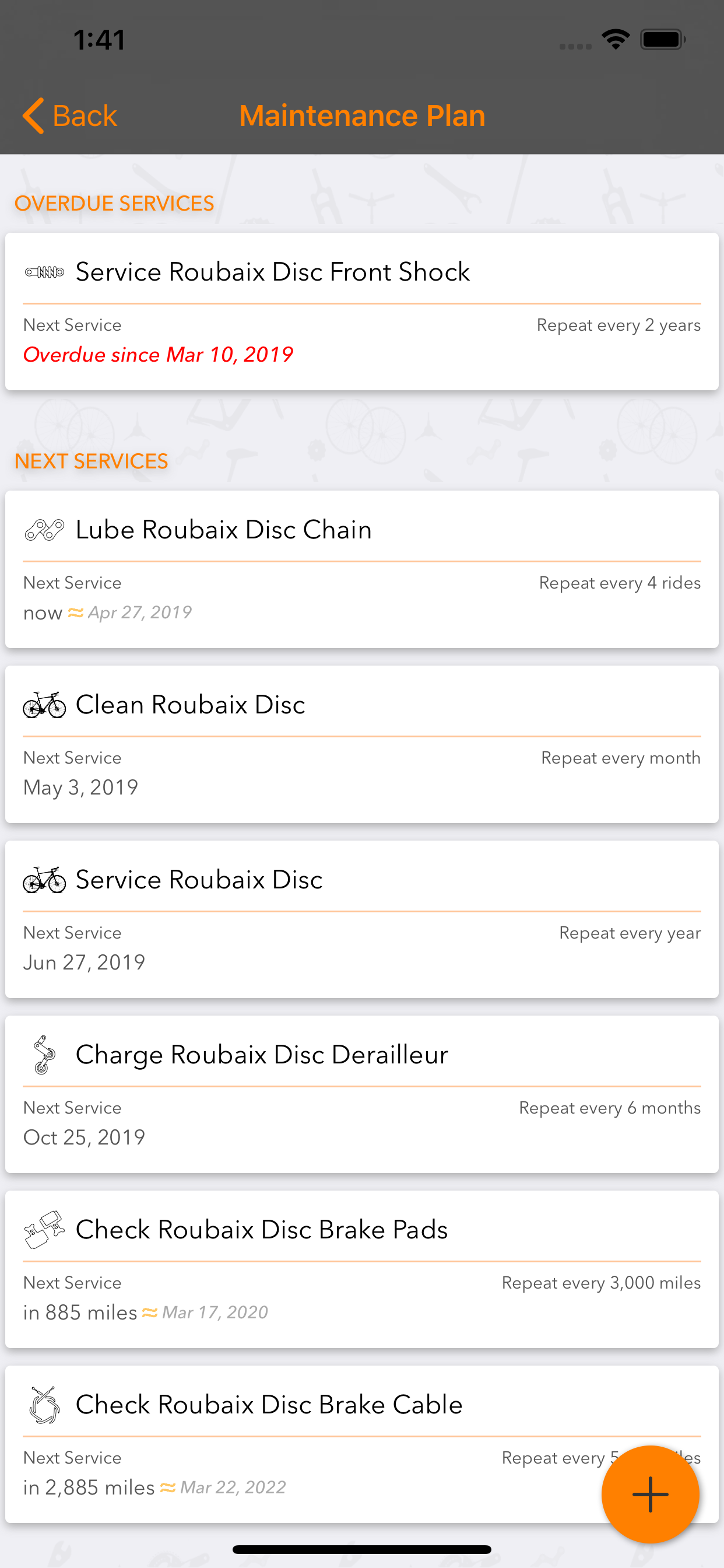Tap the Jun 27, 2019 service date
Screen dimensions: 724x1568
(84, 963)
